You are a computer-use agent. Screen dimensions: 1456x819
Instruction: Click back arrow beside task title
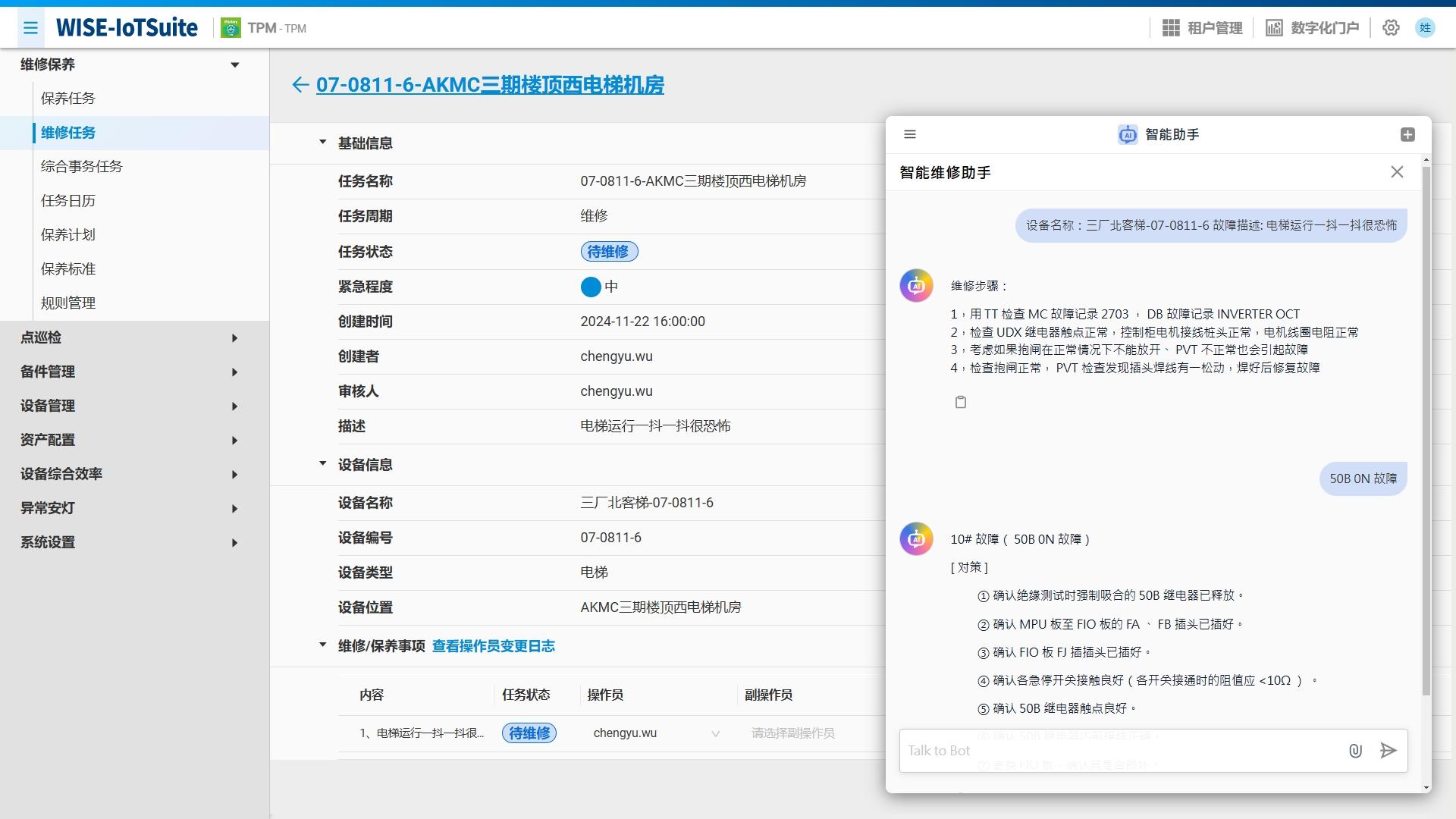[300, 85]
